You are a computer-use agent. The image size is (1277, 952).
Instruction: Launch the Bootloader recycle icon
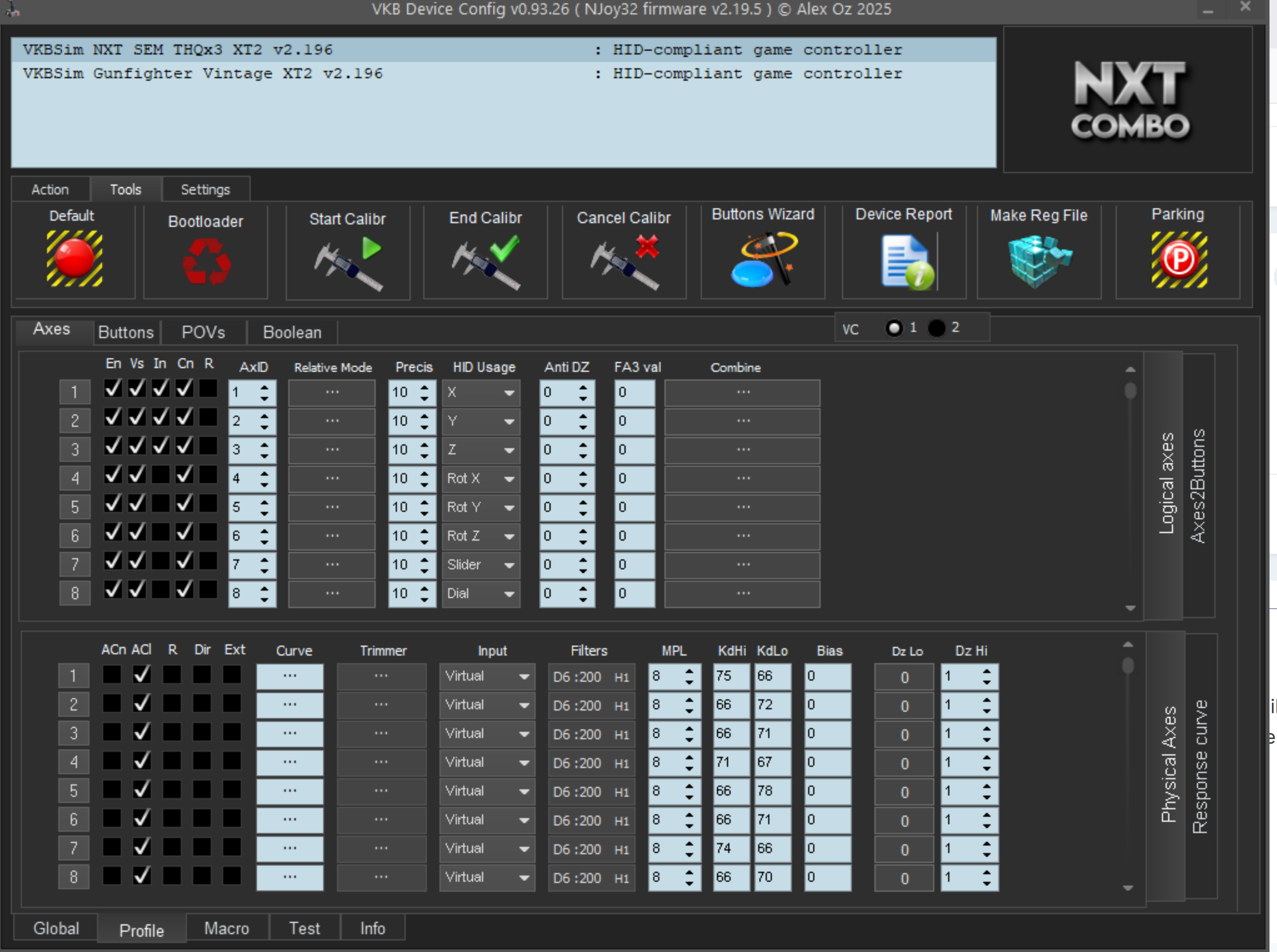(206, 262)
